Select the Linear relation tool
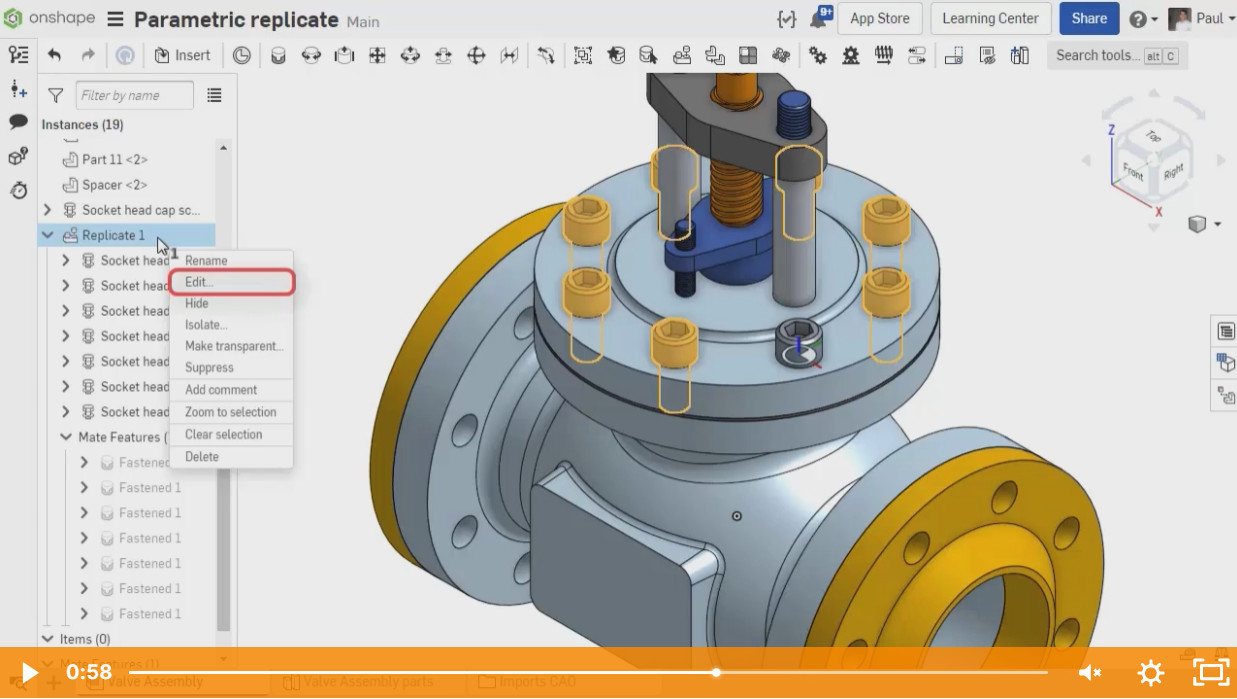Viewport: 1237px width, 699px height. point(917,56)
